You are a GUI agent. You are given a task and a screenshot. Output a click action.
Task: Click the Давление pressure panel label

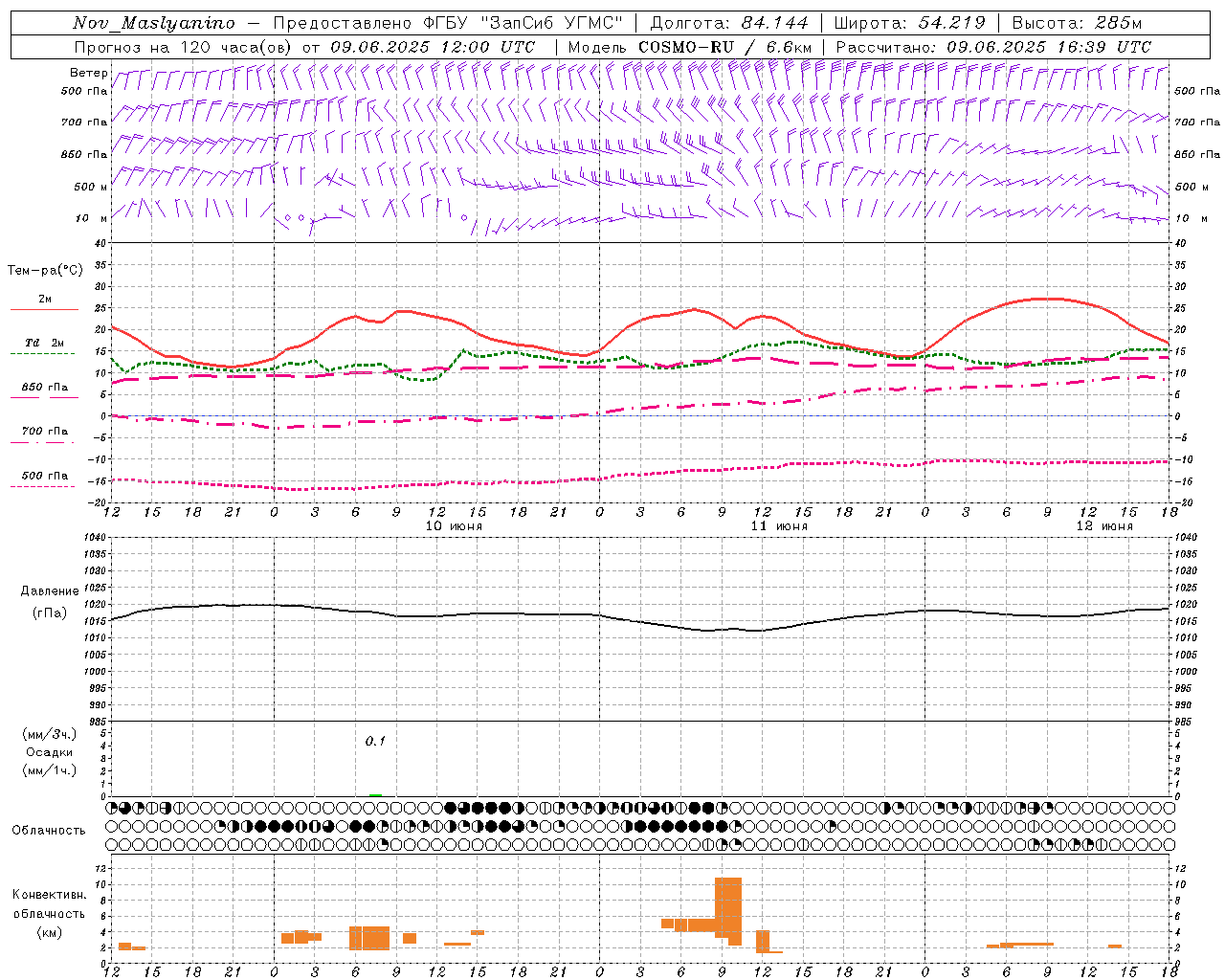50,591
